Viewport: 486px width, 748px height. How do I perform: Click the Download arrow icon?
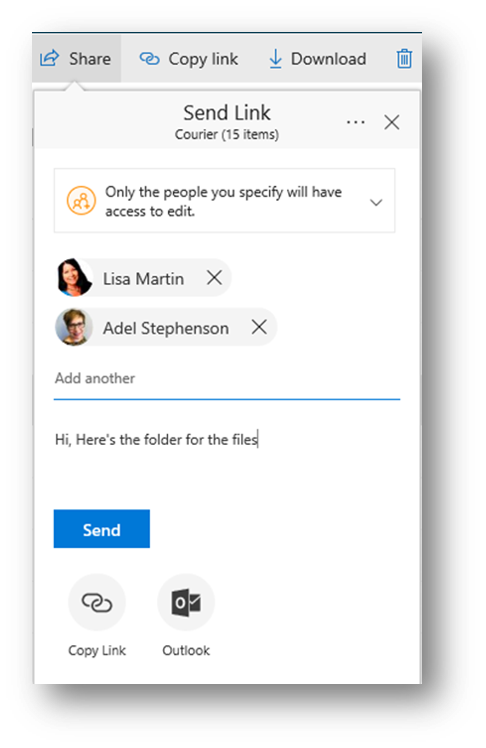[x=275, y=59]
